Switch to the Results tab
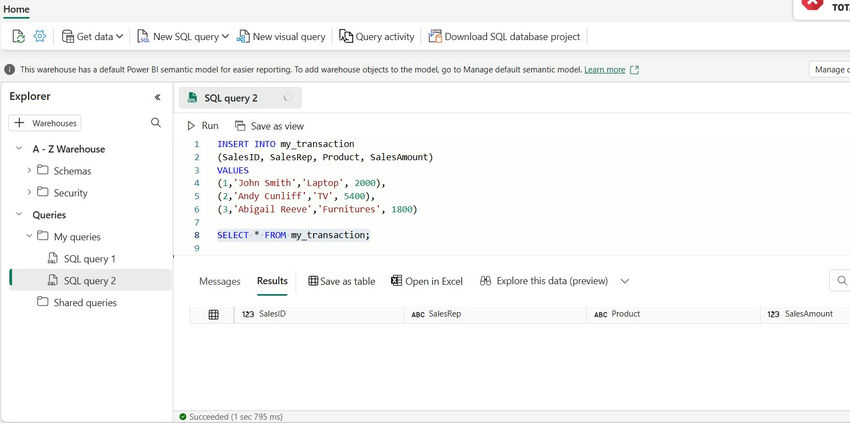850x423 pixels. [x=272, y=281]
